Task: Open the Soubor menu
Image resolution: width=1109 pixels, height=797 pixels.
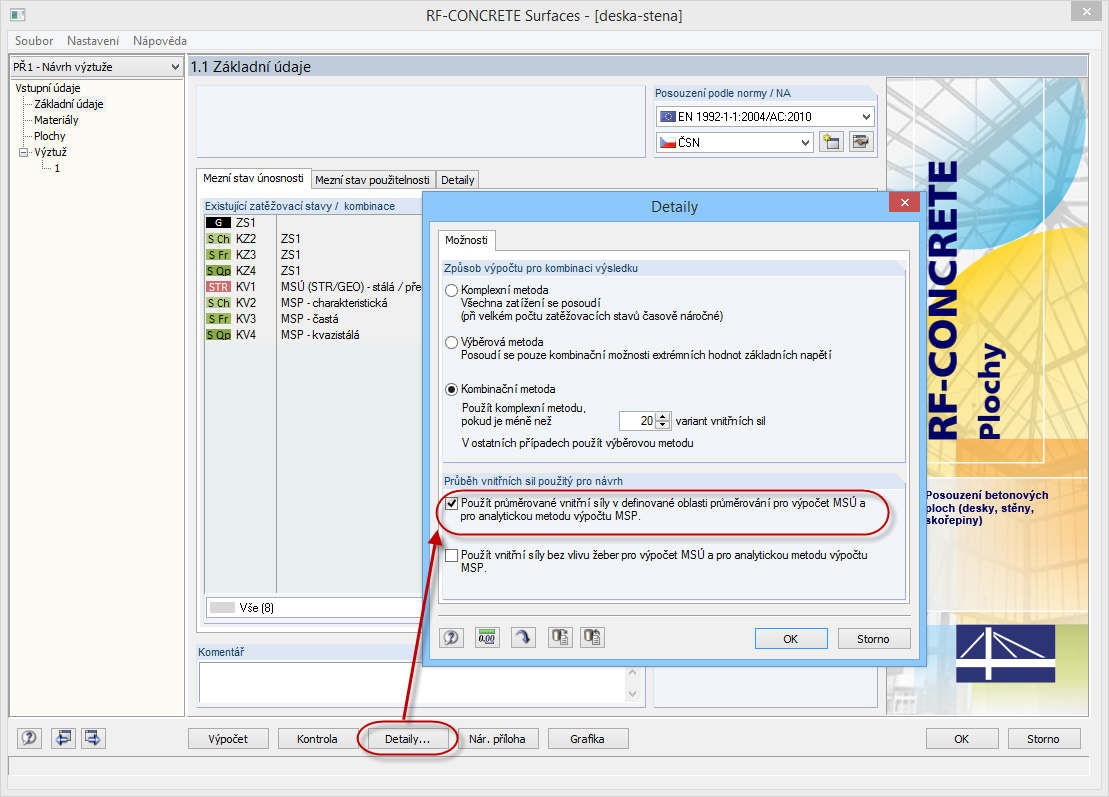Action: [34, 41]
